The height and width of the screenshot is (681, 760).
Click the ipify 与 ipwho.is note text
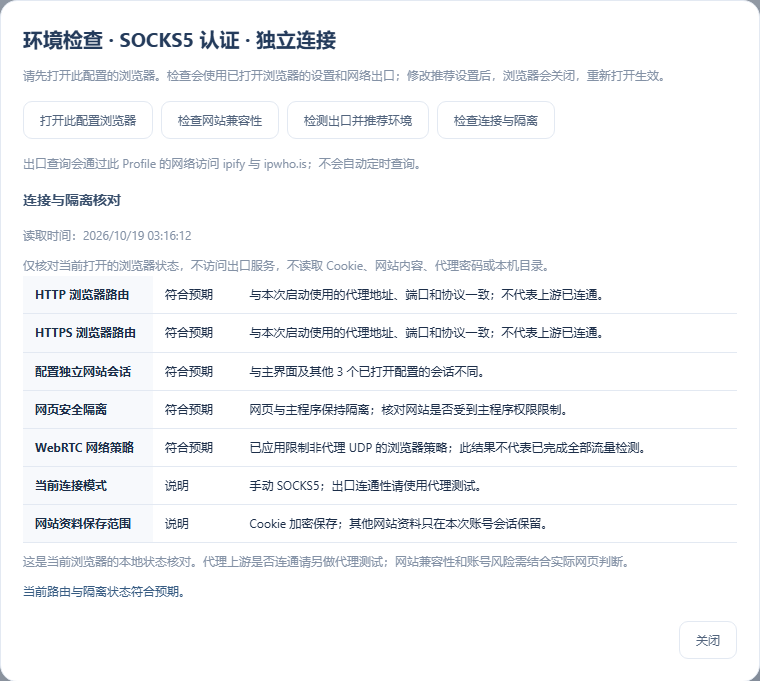coord(223,164)
